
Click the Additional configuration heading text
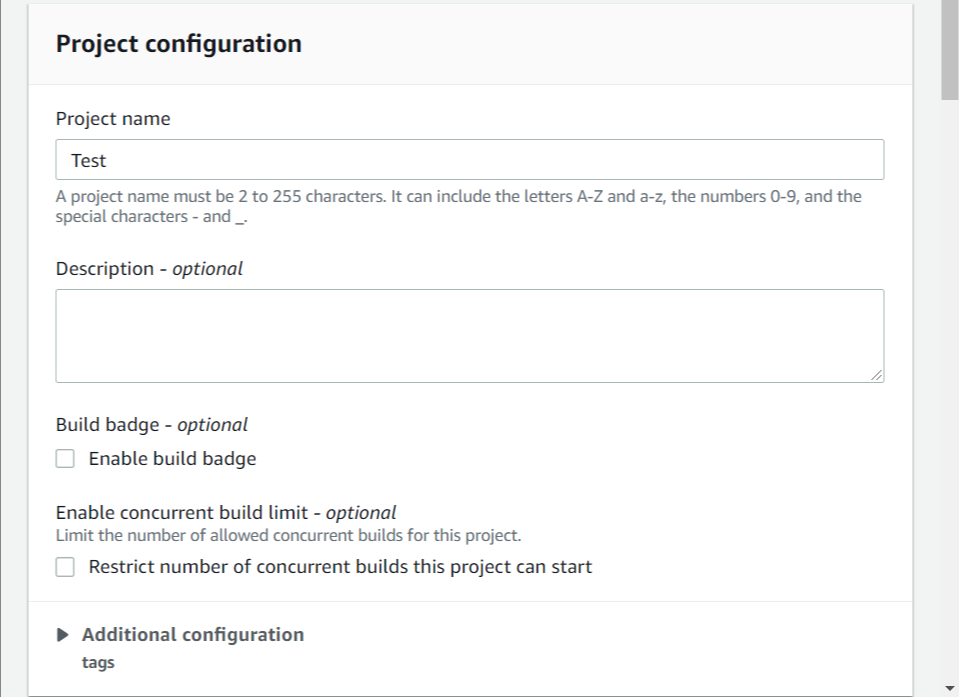pos(193,635)
